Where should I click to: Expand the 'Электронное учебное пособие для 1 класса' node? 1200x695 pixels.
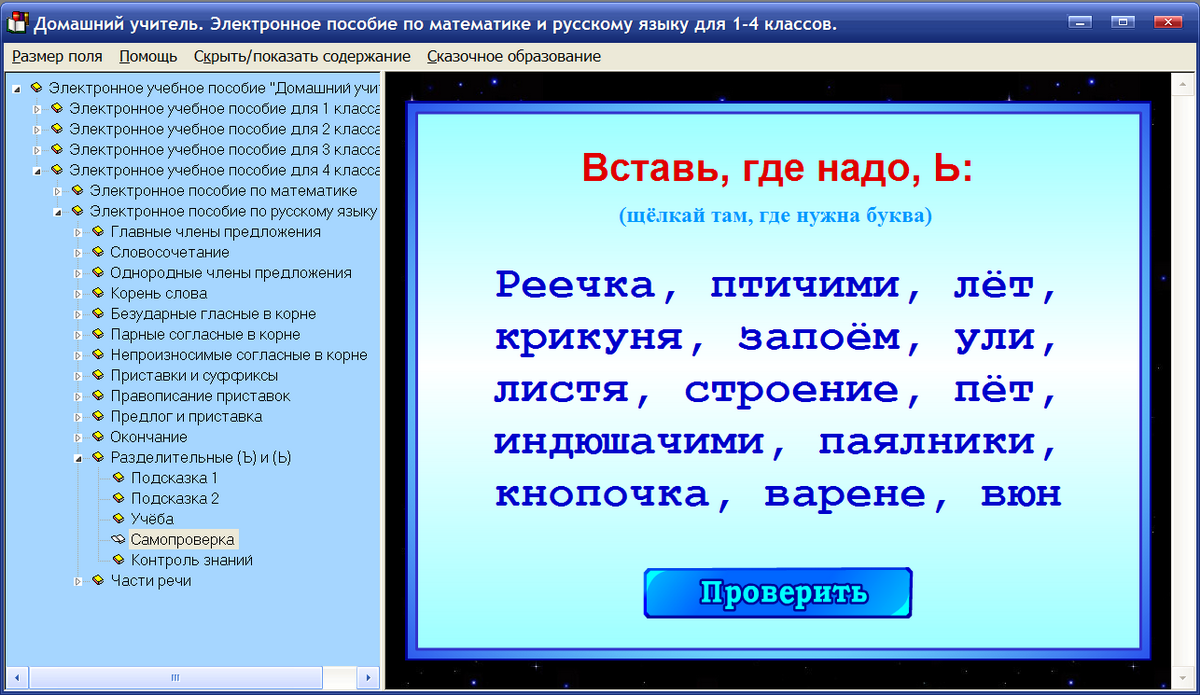pos(36,109)
